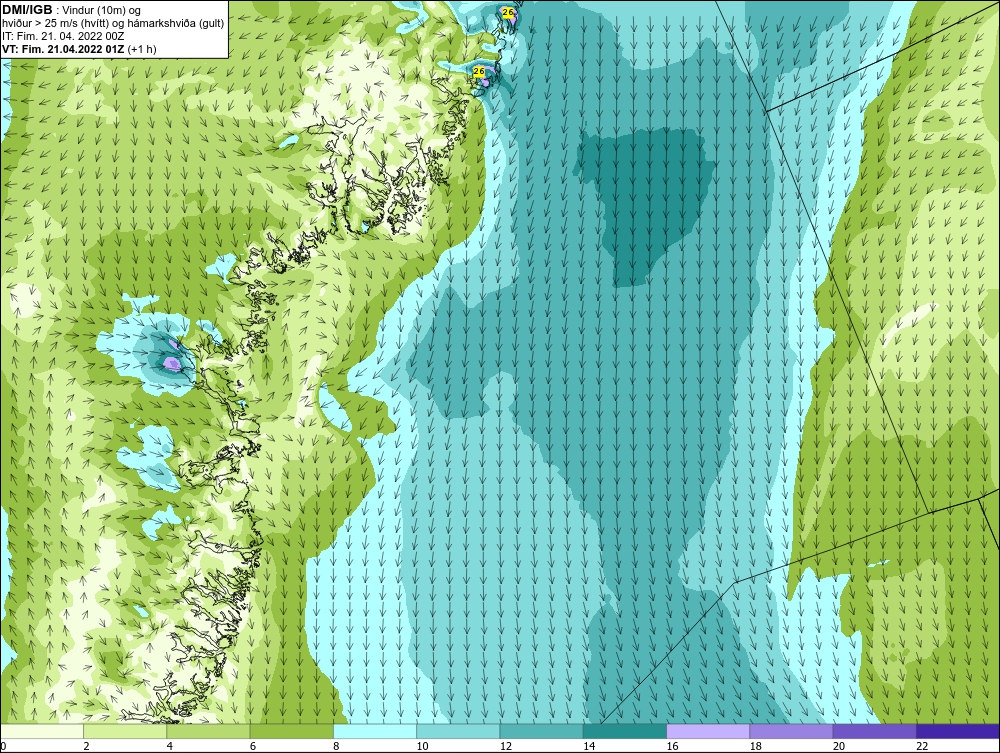
Task: Click the lavender wind maximum off the west coast
Action: [171, 363]
